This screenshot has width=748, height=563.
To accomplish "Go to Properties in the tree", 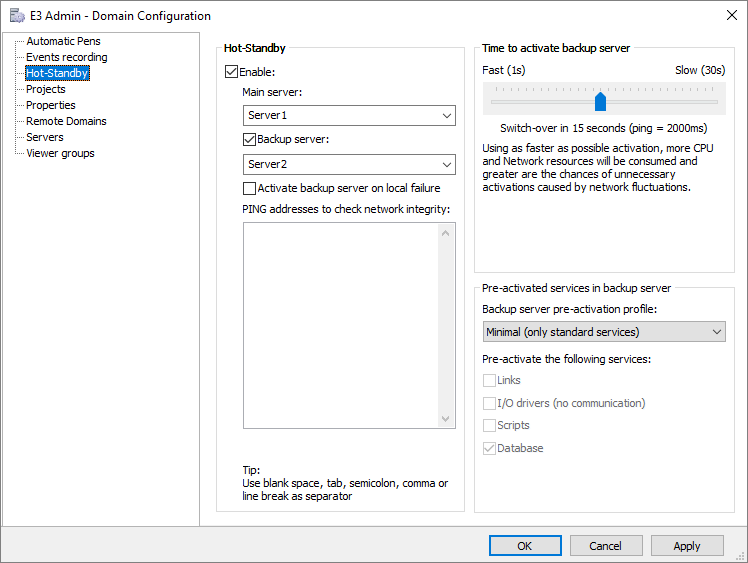I will (x=50, y=105).
